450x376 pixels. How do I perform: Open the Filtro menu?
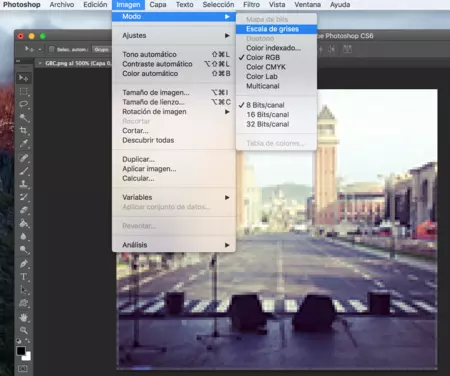pos(251,5)
